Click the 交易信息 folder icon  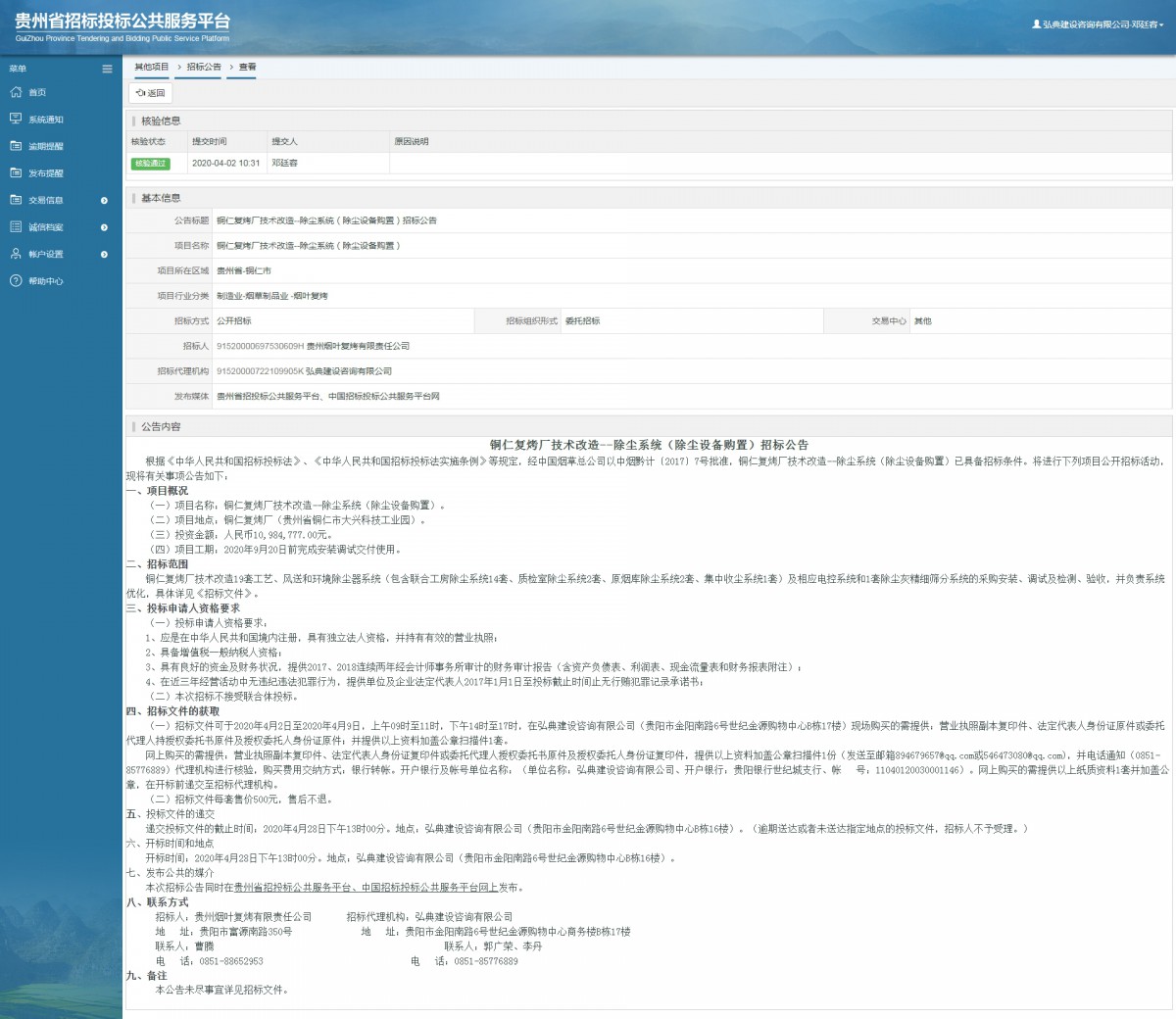point(16,200)
